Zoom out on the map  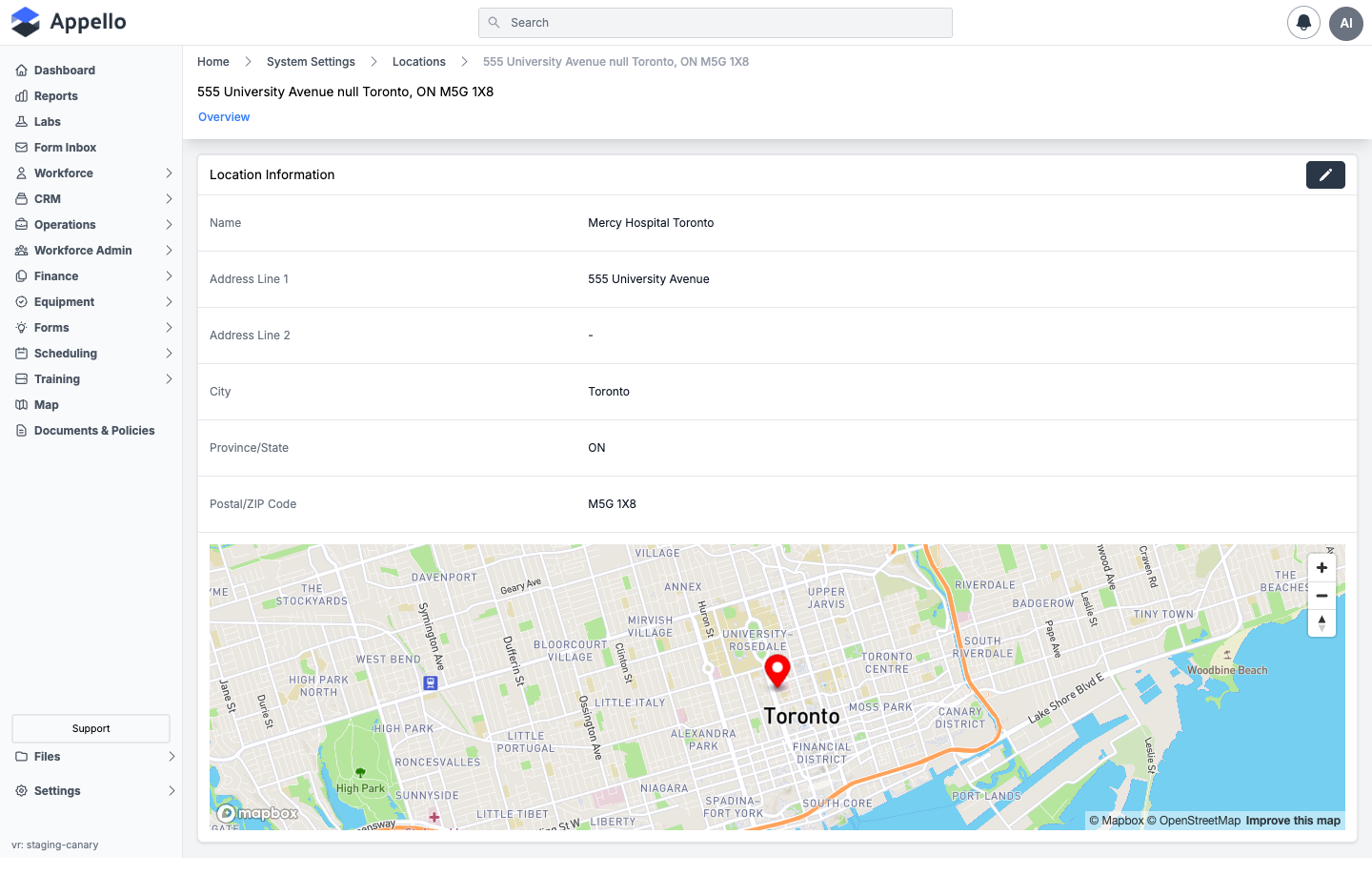click(x=1322, y=595)
